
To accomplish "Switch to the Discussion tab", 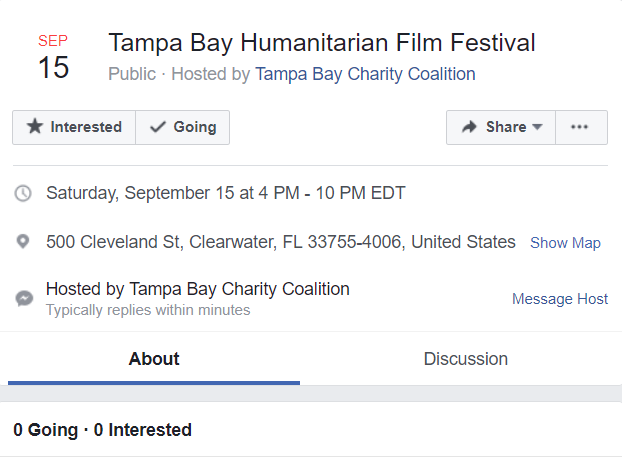I will click(x=466, y=359).
